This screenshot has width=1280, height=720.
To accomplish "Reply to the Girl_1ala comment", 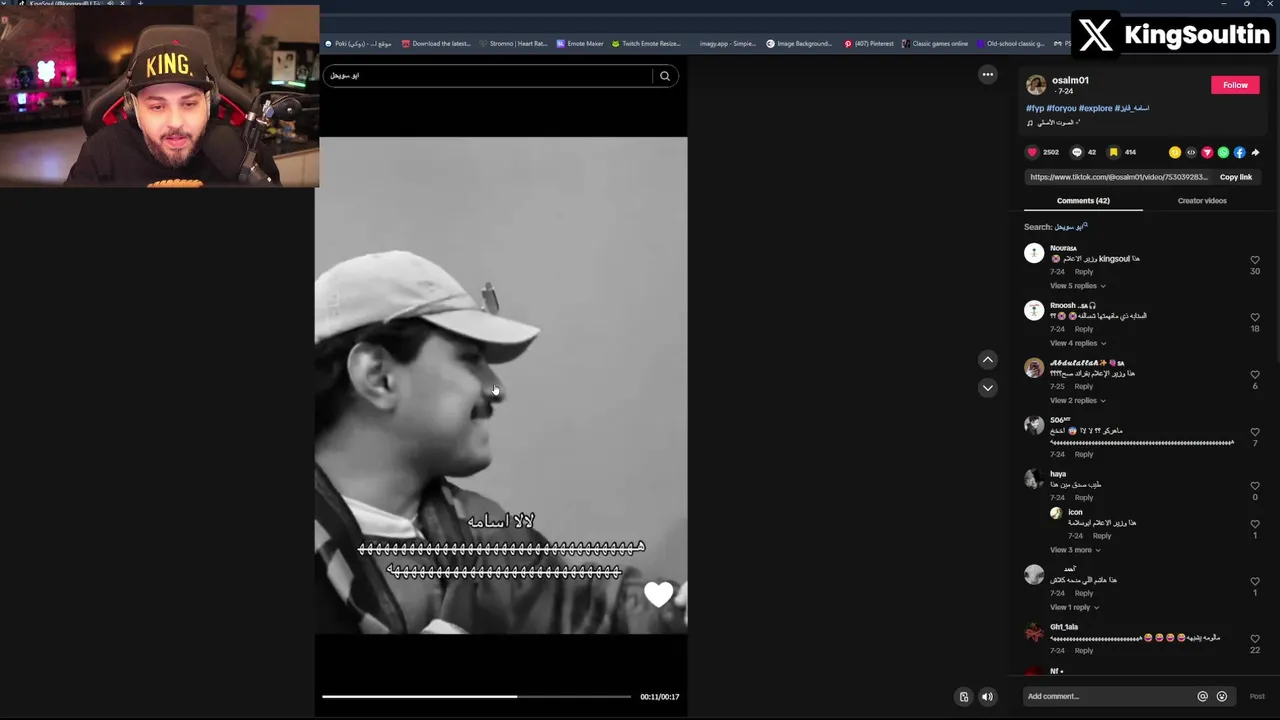I will (x=1084, y=651).
